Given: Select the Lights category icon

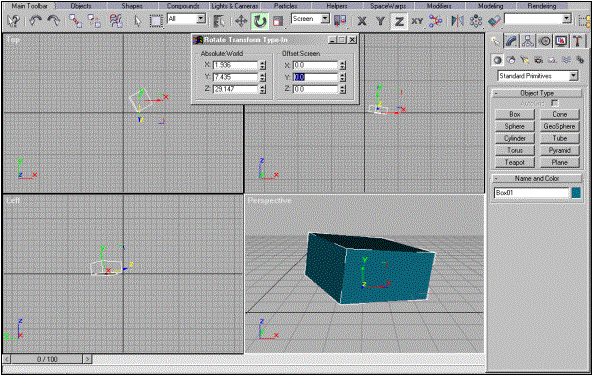Looking at the screenshot, I should coord(525,60).
